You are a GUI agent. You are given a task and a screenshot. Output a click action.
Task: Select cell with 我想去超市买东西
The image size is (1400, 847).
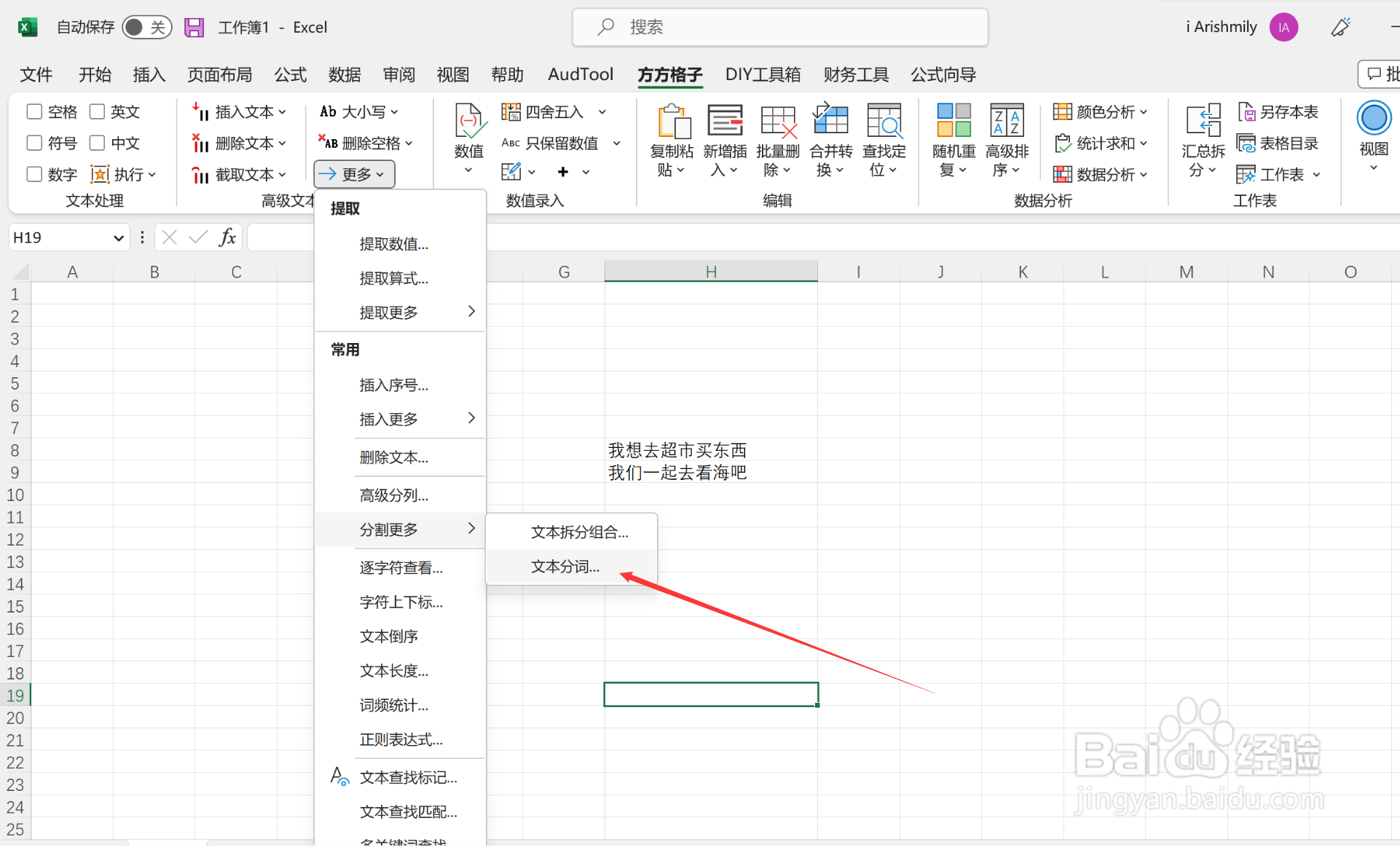(x=711, y=450)
